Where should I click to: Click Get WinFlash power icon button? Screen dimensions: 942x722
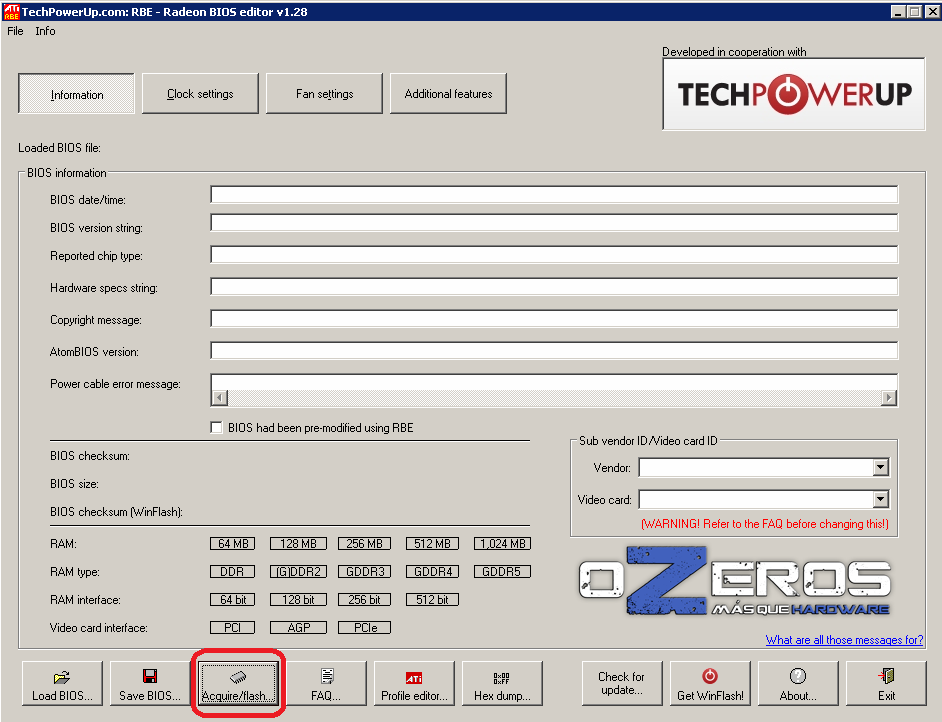point(710,684)
